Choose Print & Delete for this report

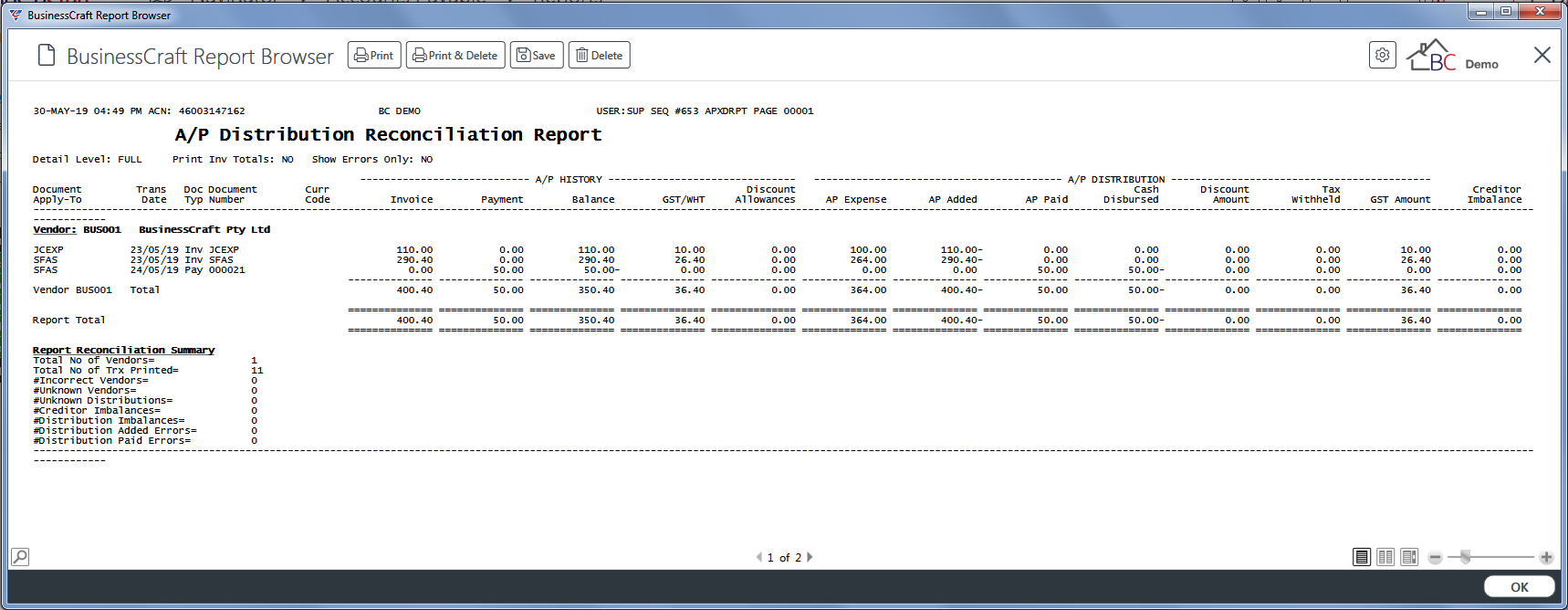coord(455,56)
